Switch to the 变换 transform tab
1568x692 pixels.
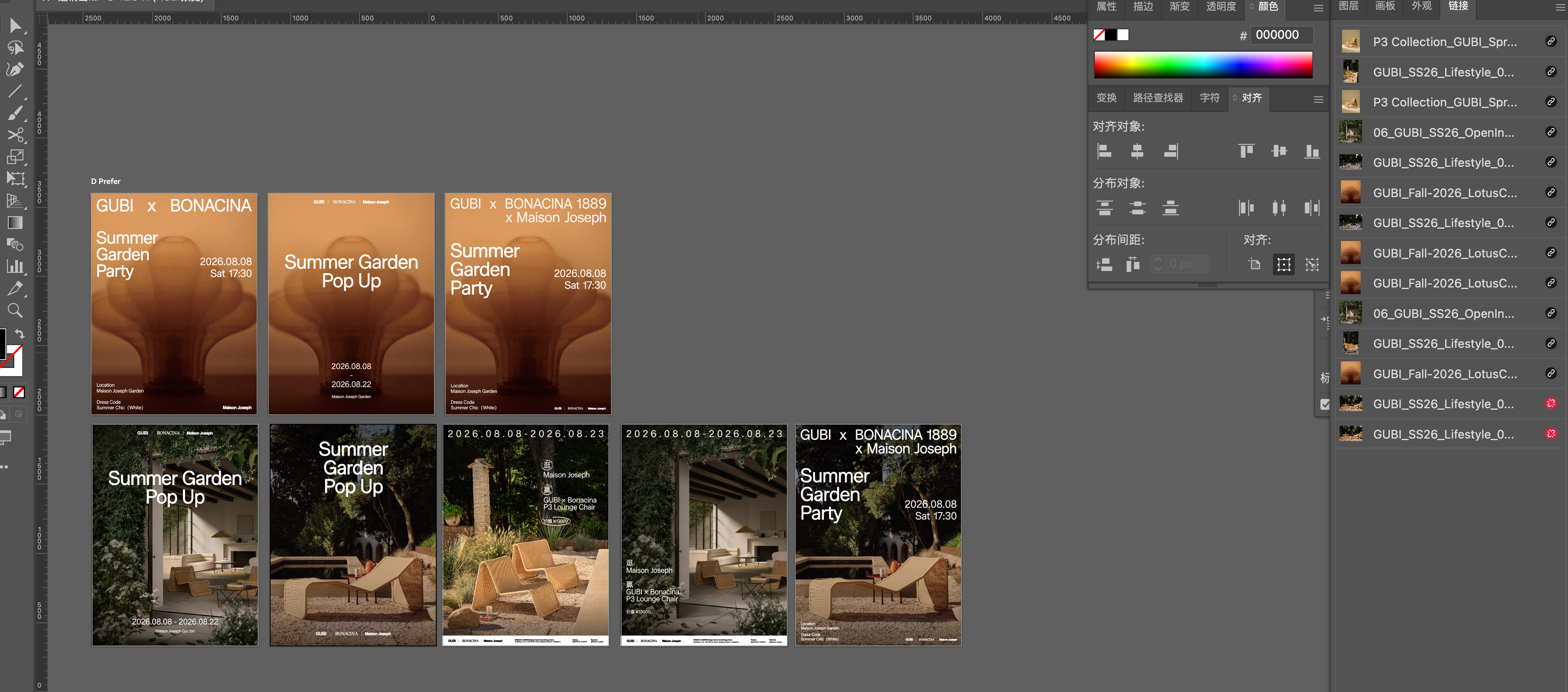click(1107, 98)
